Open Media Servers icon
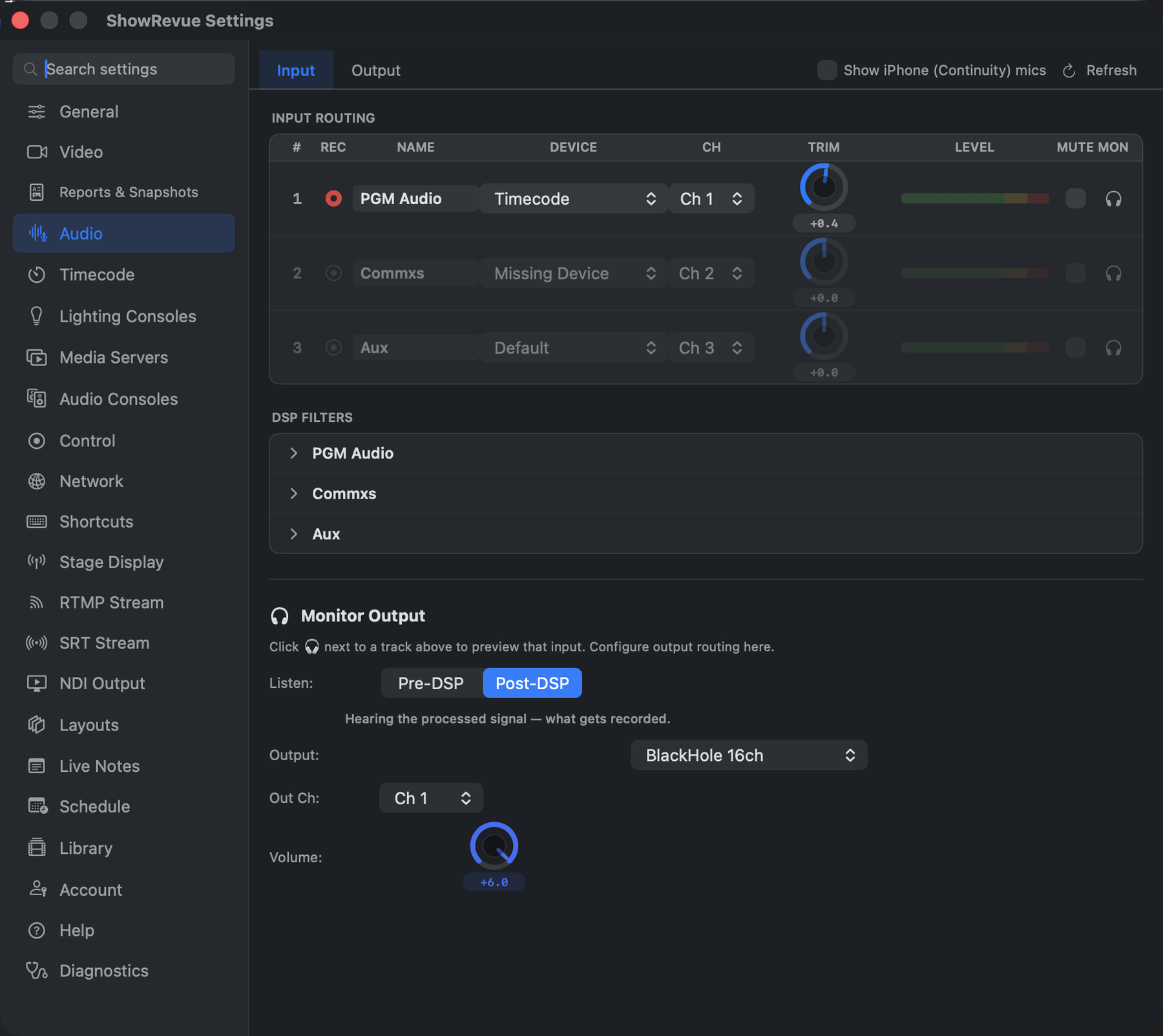The image size is (1163, 1036). [37, 357]
